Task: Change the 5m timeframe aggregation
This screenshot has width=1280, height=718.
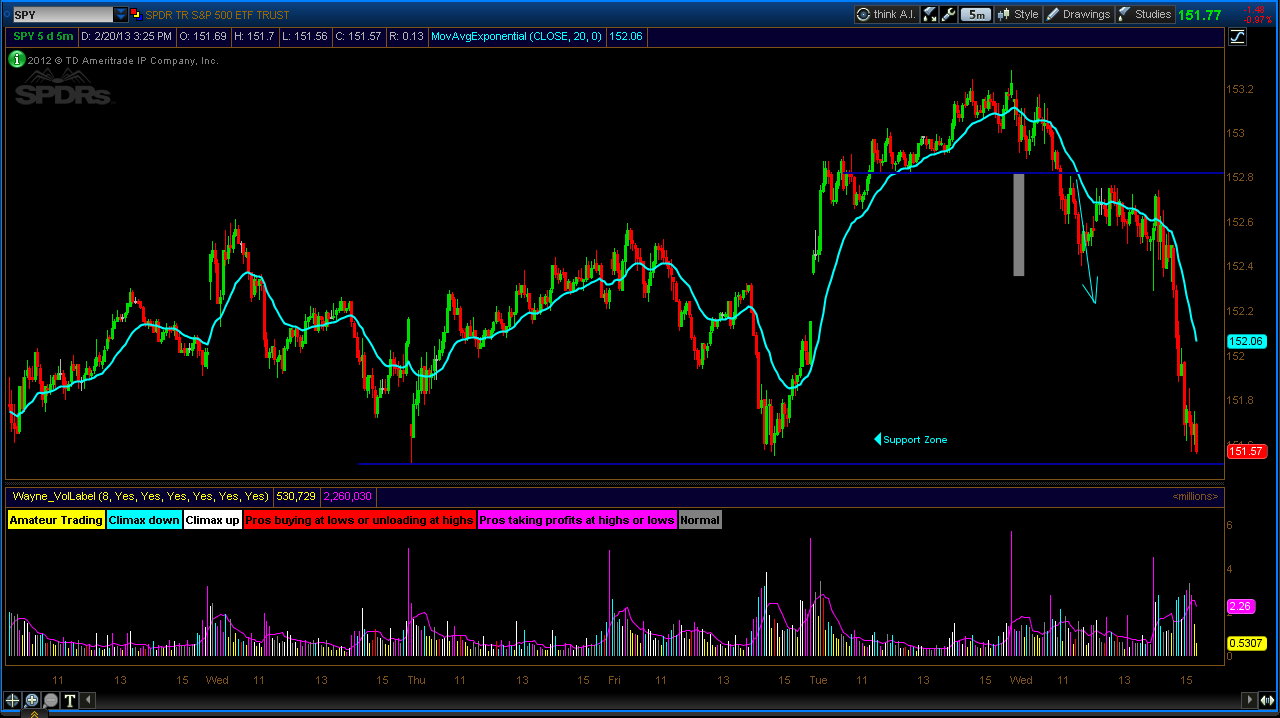Action: [977, 14]
